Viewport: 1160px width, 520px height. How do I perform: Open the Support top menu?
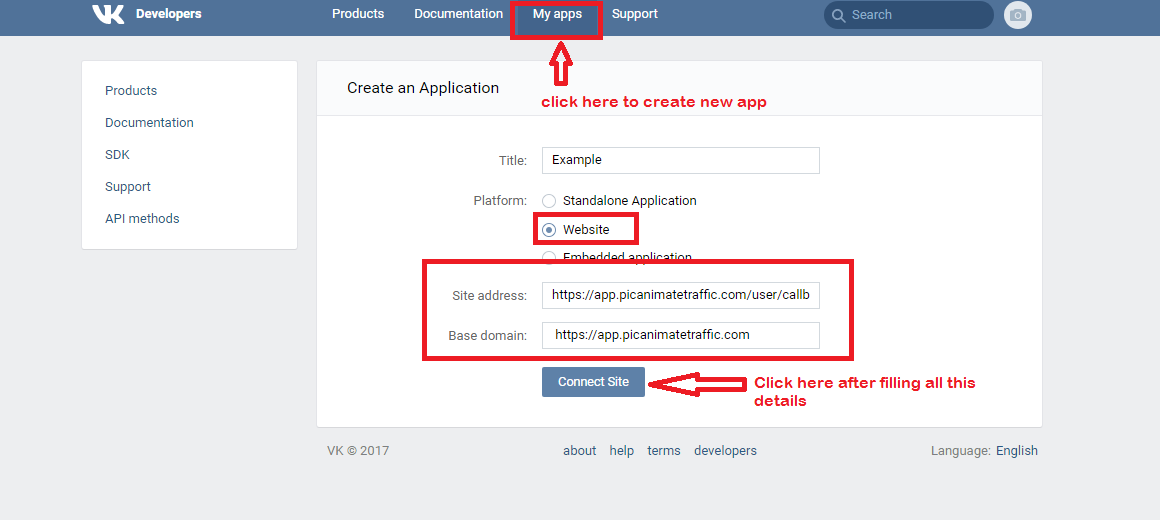tap(635, 14)
